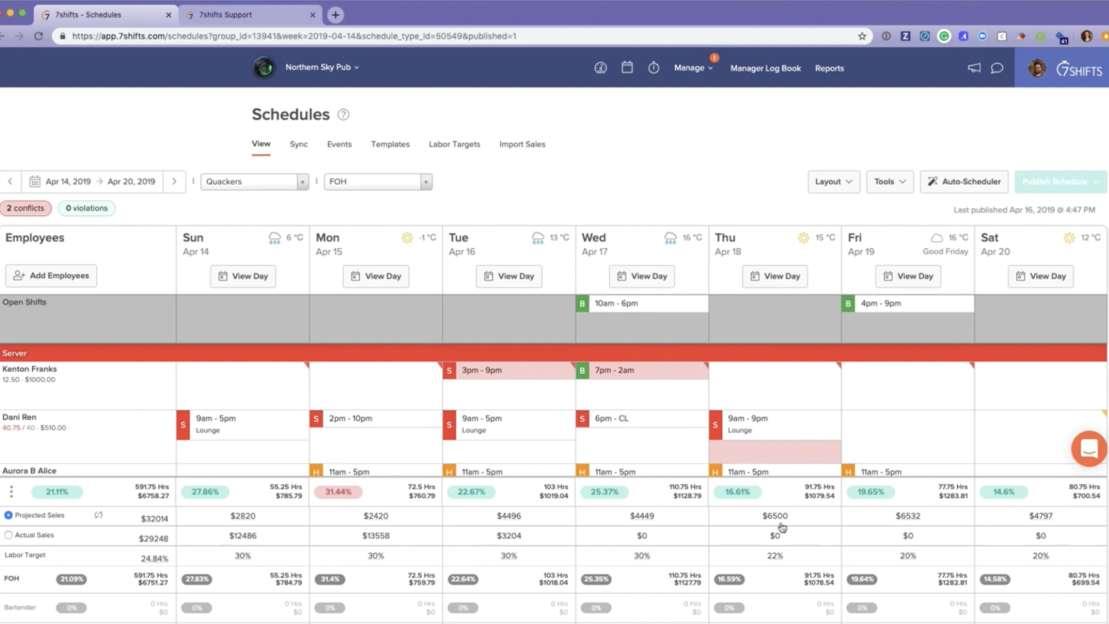Toggle the Bartender row percentage pill

pyautogui.click(x=69, y=605)
